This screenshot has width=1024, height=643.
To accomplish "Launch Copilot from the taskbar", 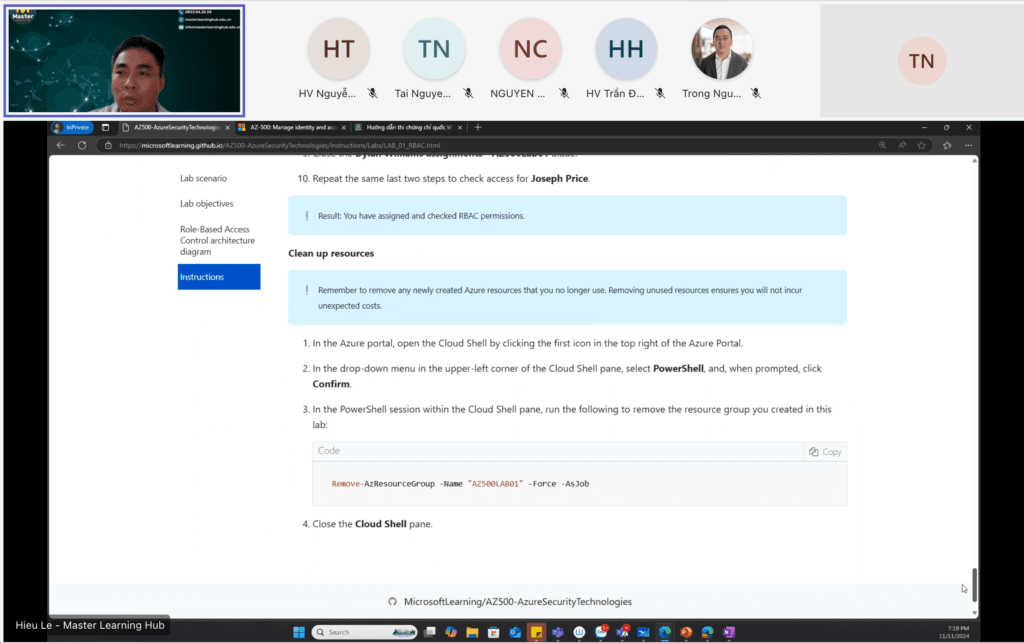I will (x=451, y=632).
